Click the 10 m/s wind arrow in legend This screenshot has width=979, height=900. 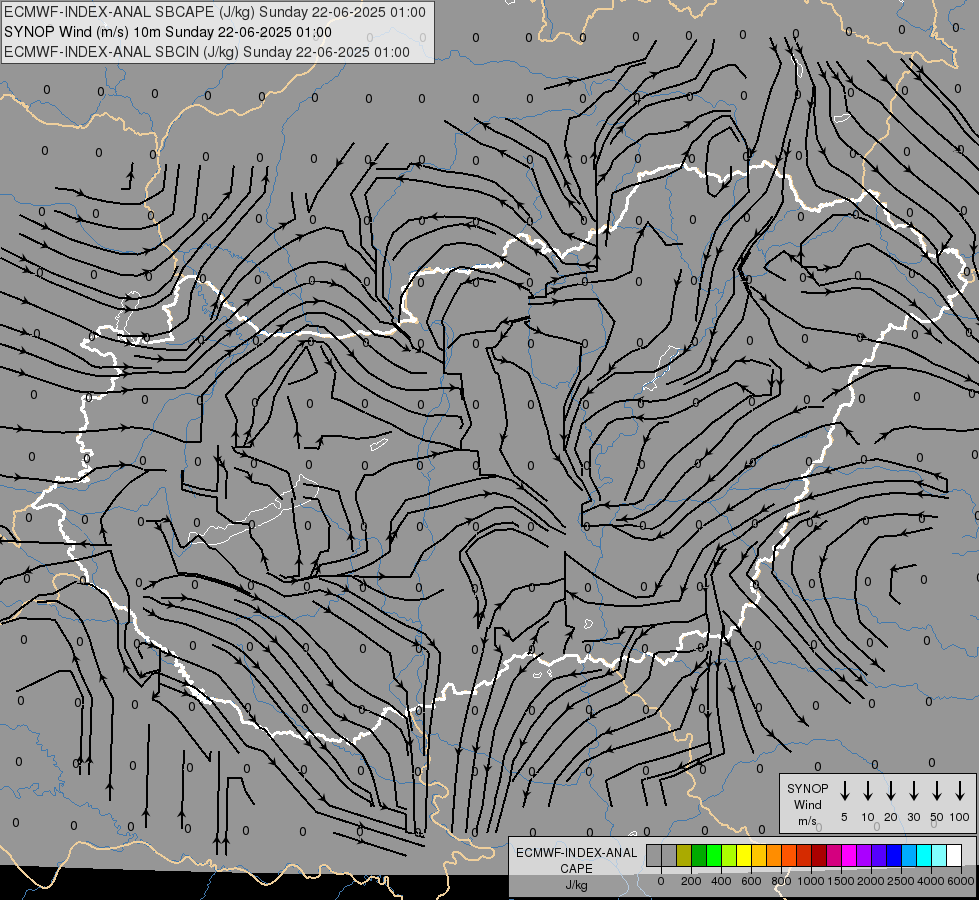867,790
